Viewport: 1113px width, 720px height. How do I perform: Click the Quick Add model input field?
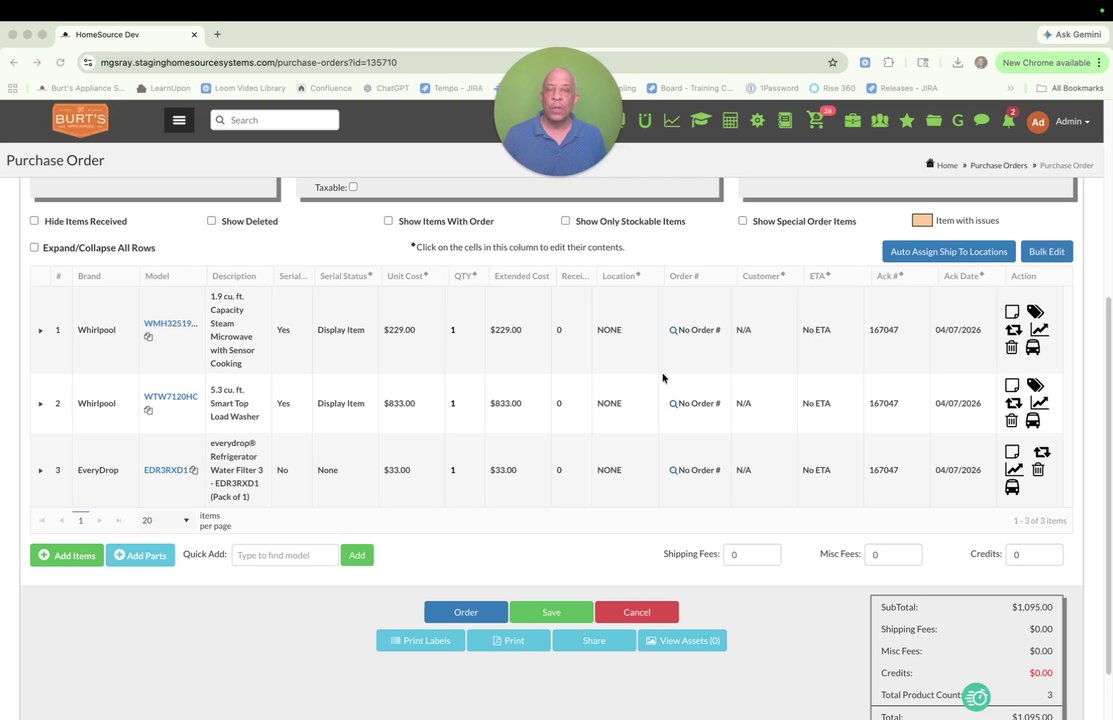[285, 555]
